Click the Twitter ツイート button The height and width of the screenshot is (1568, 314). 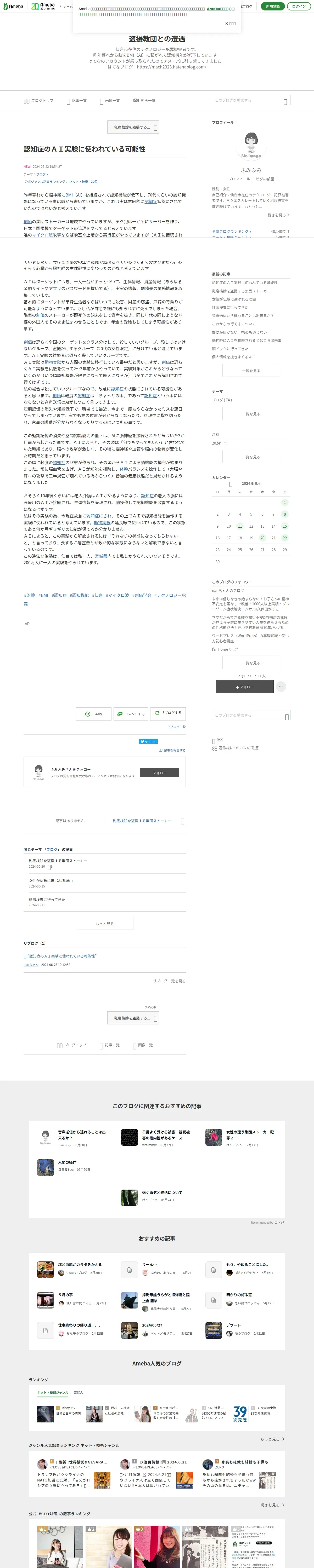pos(148,741)
